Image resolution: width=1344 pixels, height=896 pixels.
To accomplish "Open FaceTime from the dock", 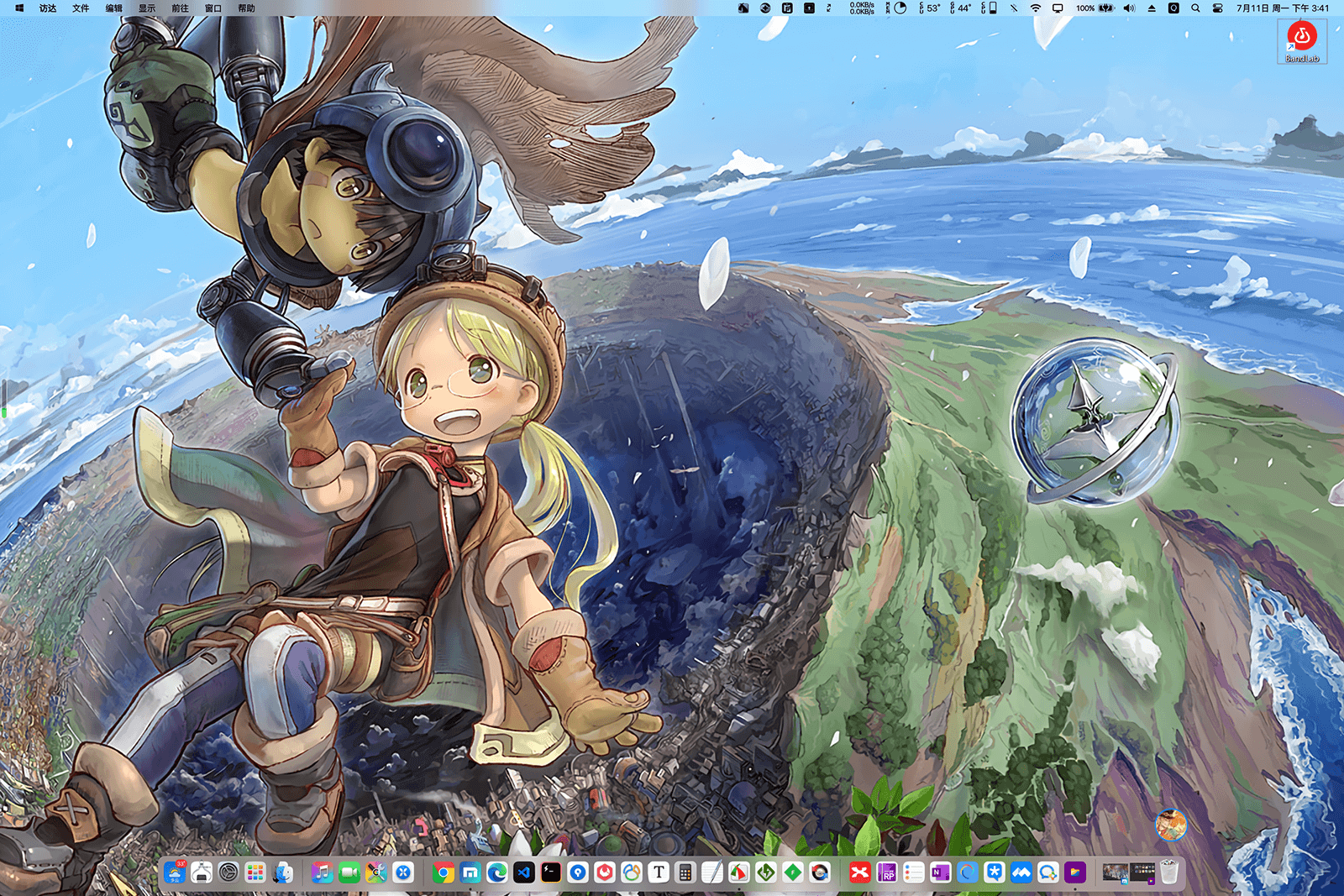I will coord(349,873).
